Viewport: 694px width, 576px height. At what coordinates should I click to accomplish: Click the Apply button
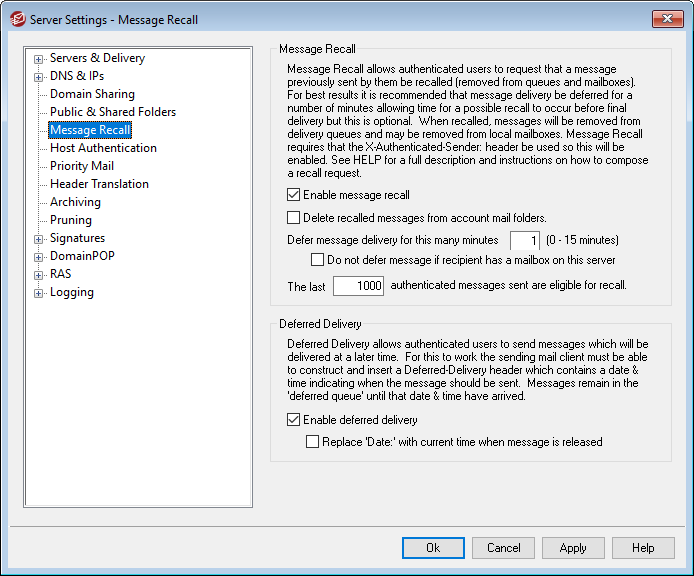pyautogui.click(x=573, y=548)
